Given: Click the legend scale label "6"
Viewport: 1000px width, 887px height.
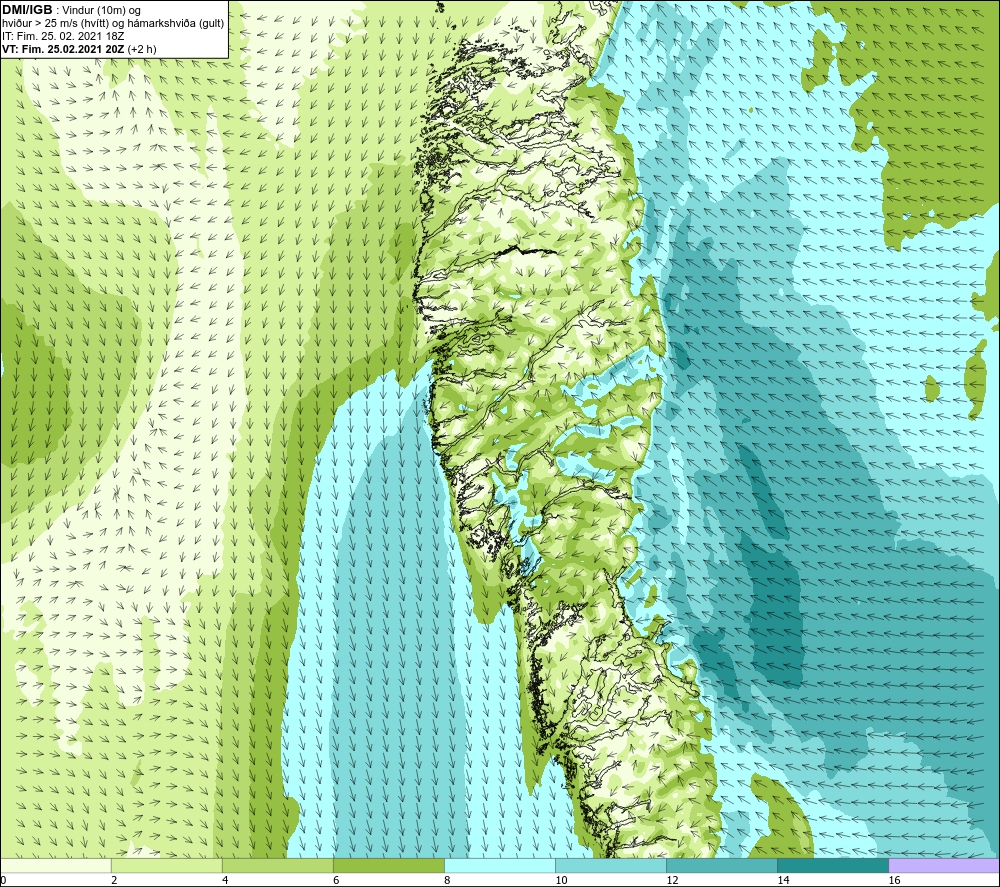Looking at the screenshot, I should coord(336,881).
